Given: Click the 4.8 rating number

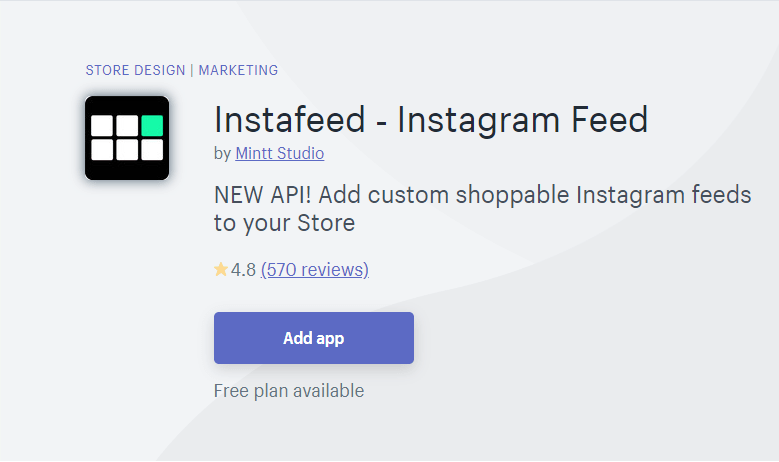Looking at the screenshot, I should tap(243, 270).
